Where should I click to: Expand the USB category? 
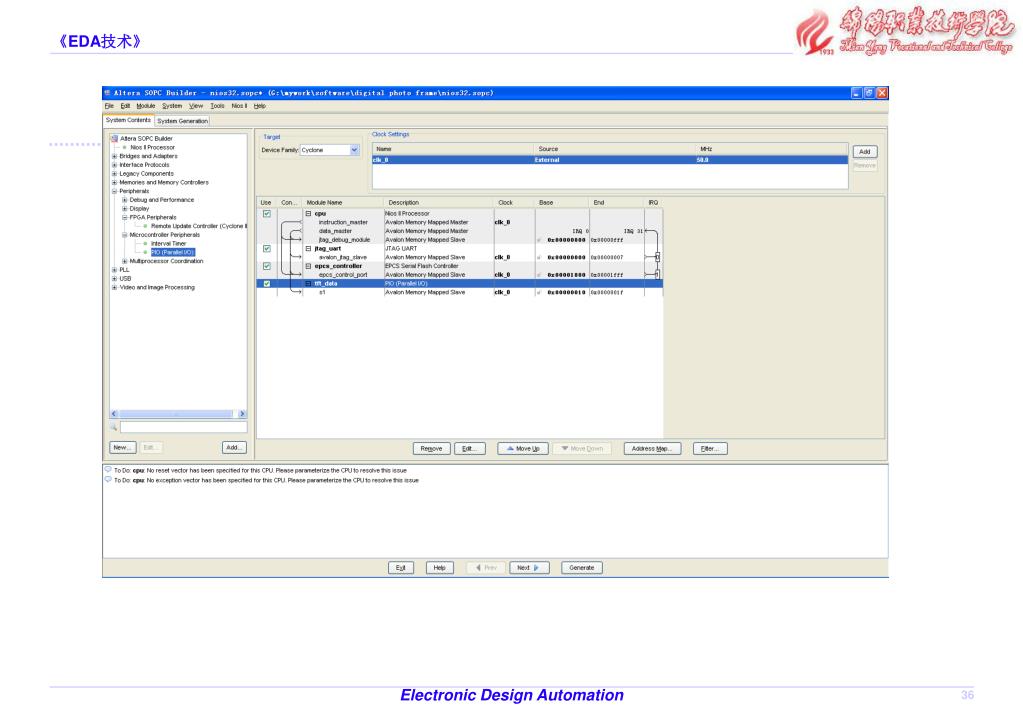coord(115,279)
